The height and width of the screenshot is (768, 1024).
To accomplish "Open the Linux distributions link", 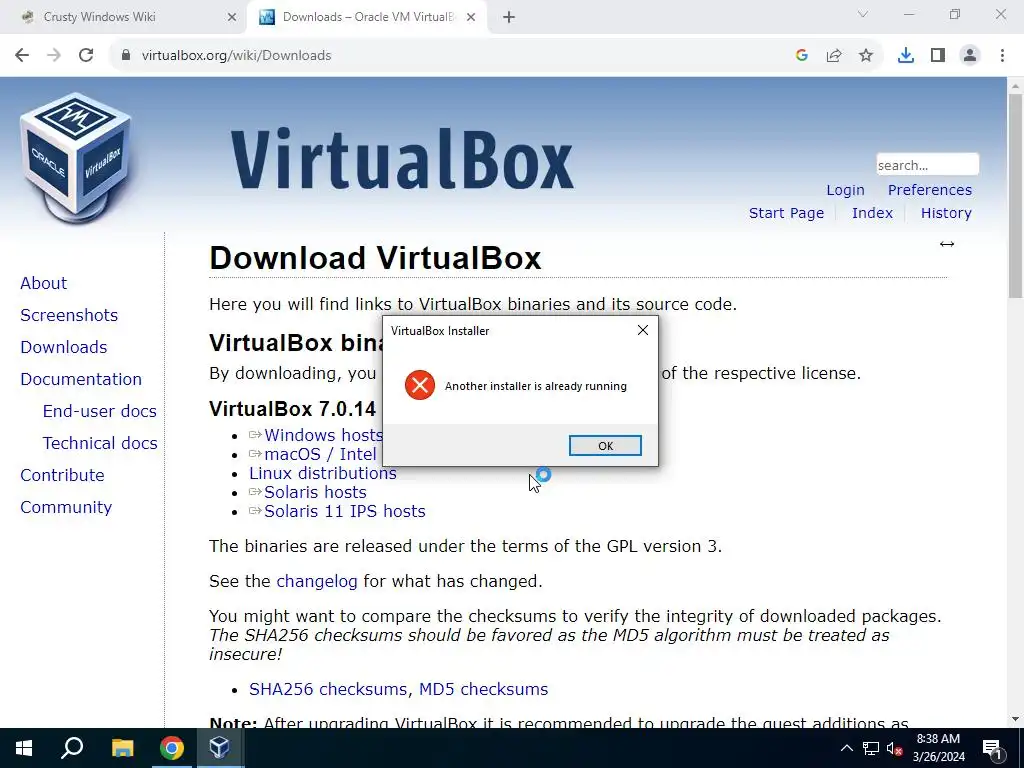I will coord(323,473).
